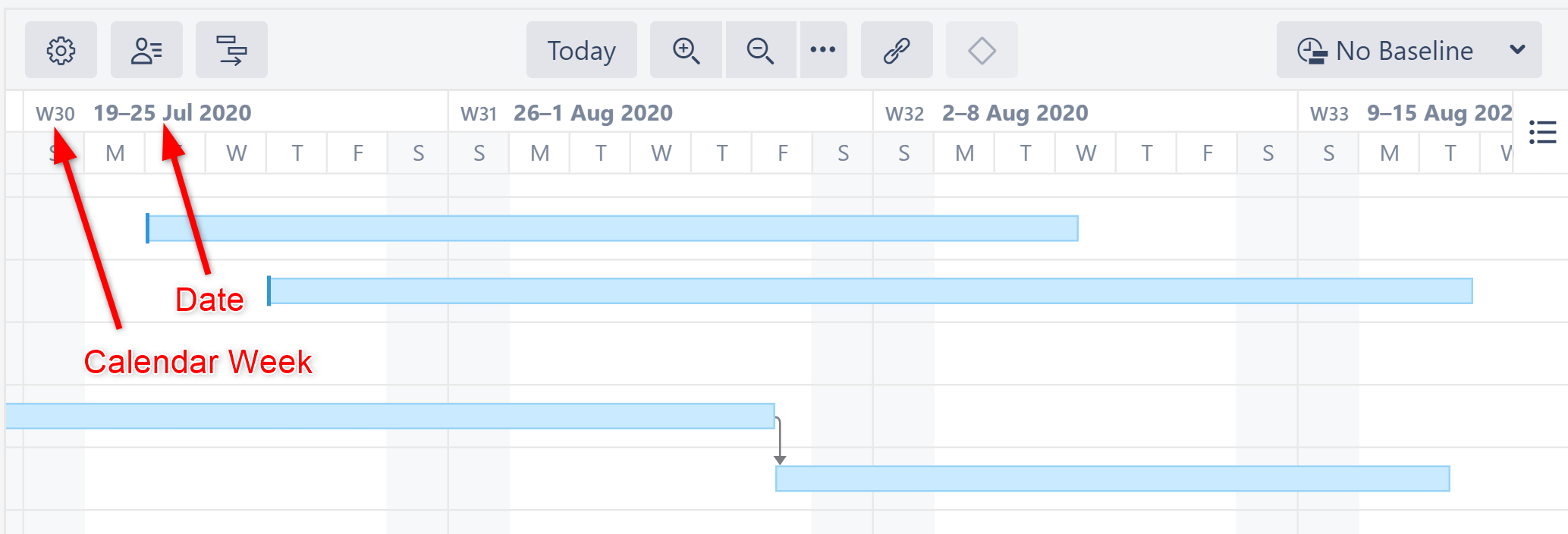The image size is (1568, 534).
Task: Click the Monday column in week W32
Action: click(964, 152)
